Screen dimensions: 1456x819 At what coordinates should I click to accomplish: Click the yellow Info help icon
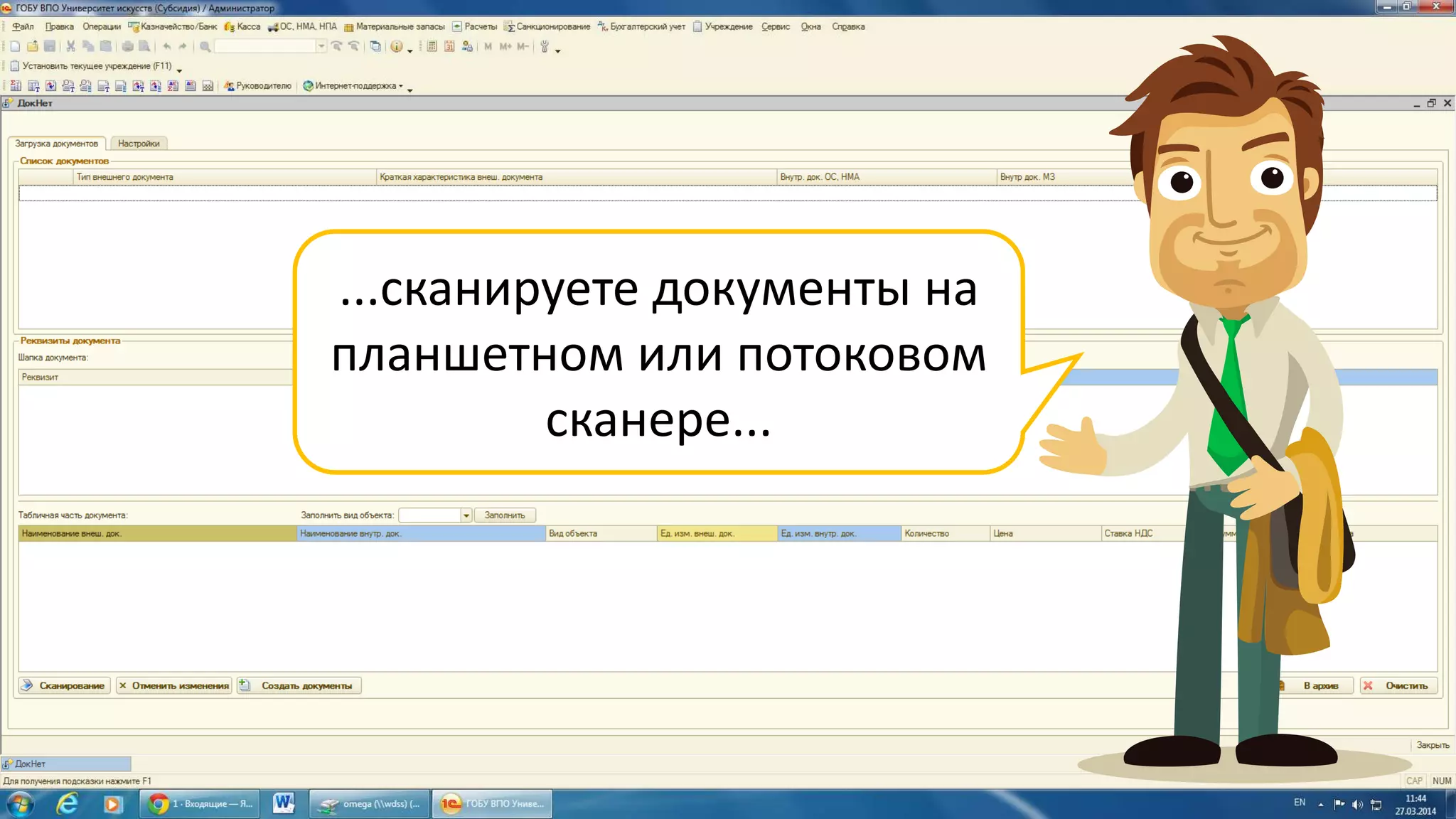[x=397, y=46]
